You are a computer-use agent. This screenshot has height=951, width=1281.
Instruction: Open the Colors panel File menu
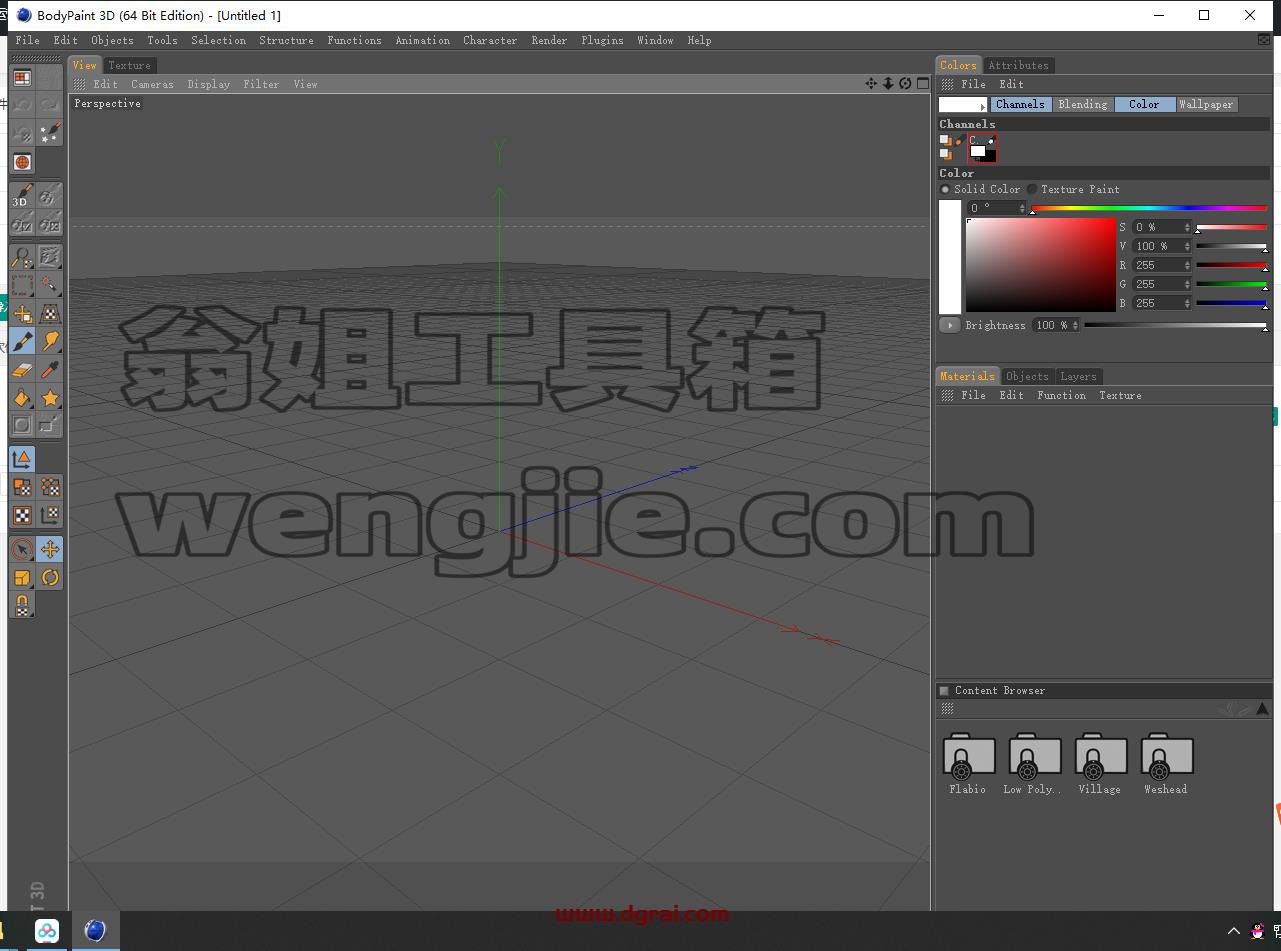tap(973, 84)
